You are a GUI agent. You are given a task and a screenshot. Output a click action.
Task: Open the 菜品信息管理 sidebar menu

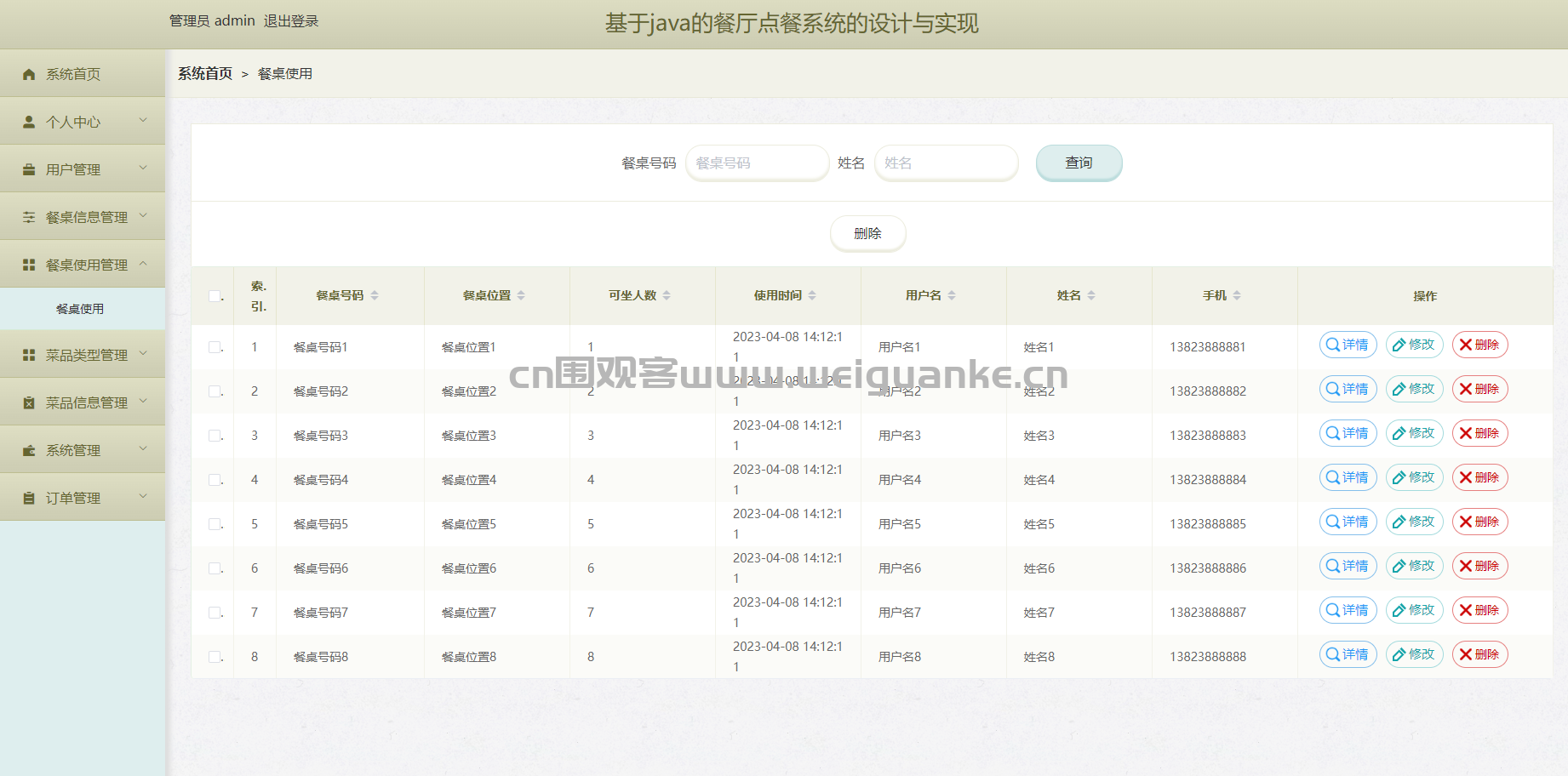tap(86, 402)
